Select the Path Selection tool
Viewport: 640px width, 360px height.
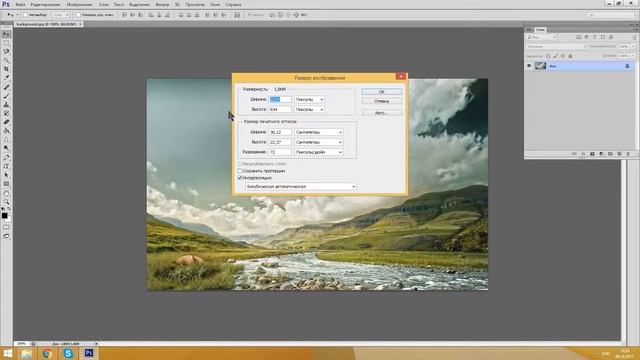(6, 175)
